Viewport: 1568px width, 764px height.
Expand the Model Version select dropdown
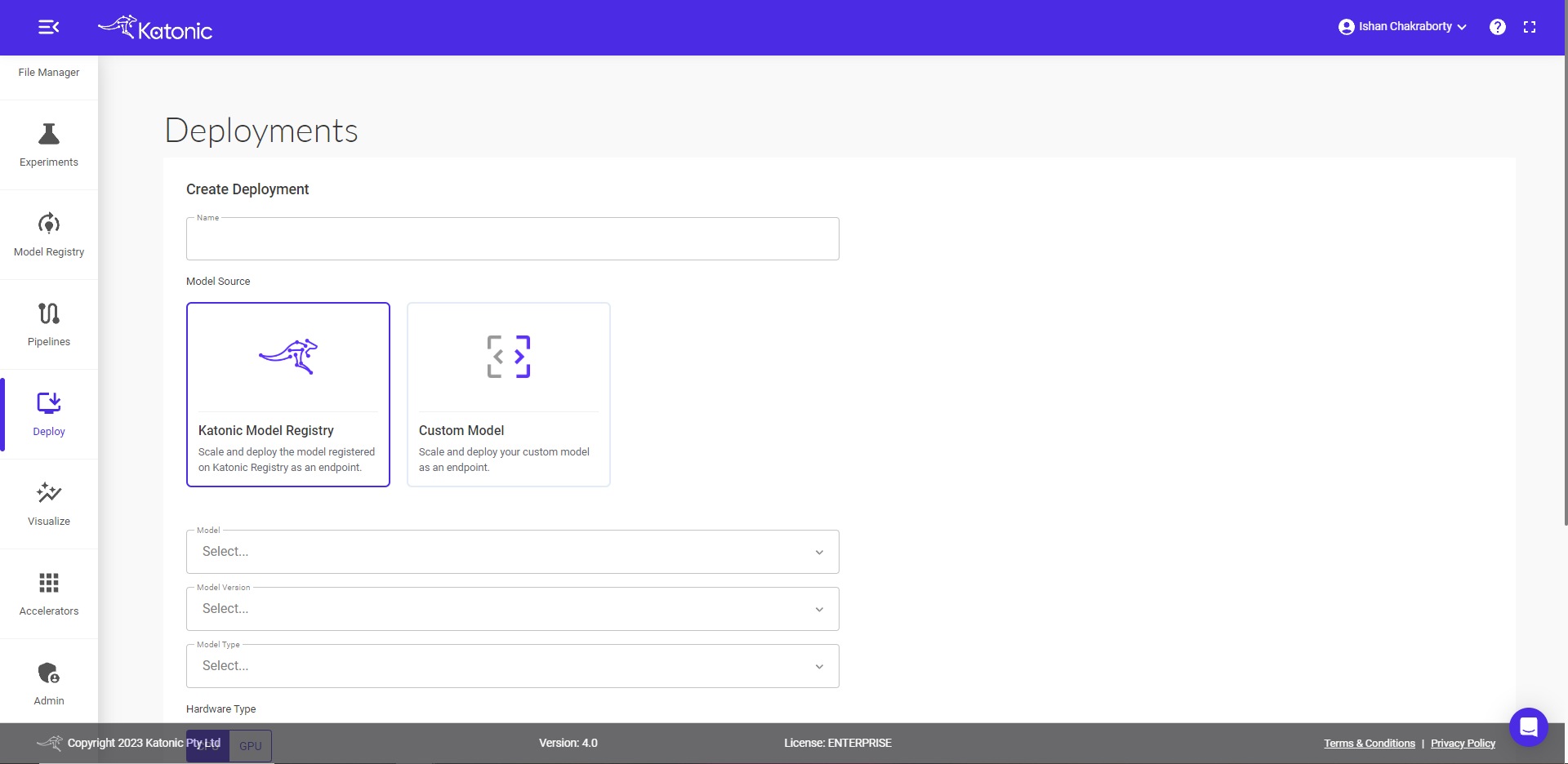[513, 609]
